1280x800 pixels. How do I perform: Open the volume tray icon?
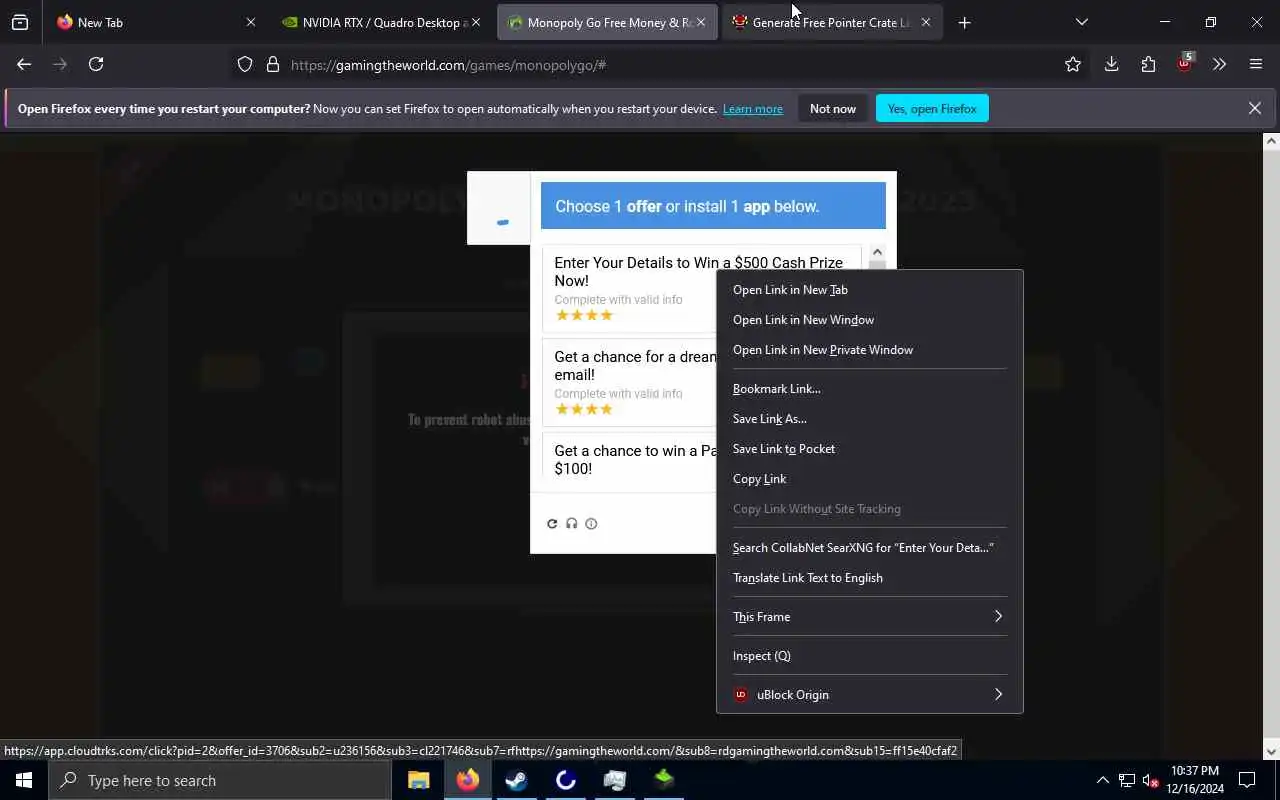(1151, 780)
